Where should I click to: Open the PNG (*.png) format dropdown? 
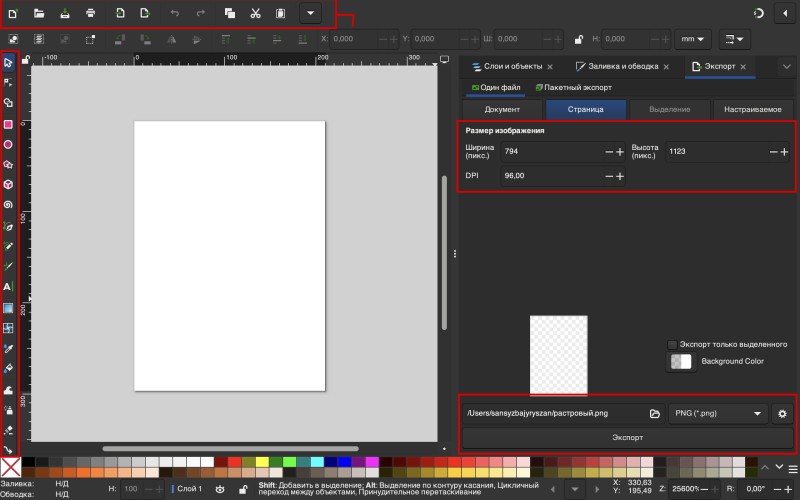717,414
